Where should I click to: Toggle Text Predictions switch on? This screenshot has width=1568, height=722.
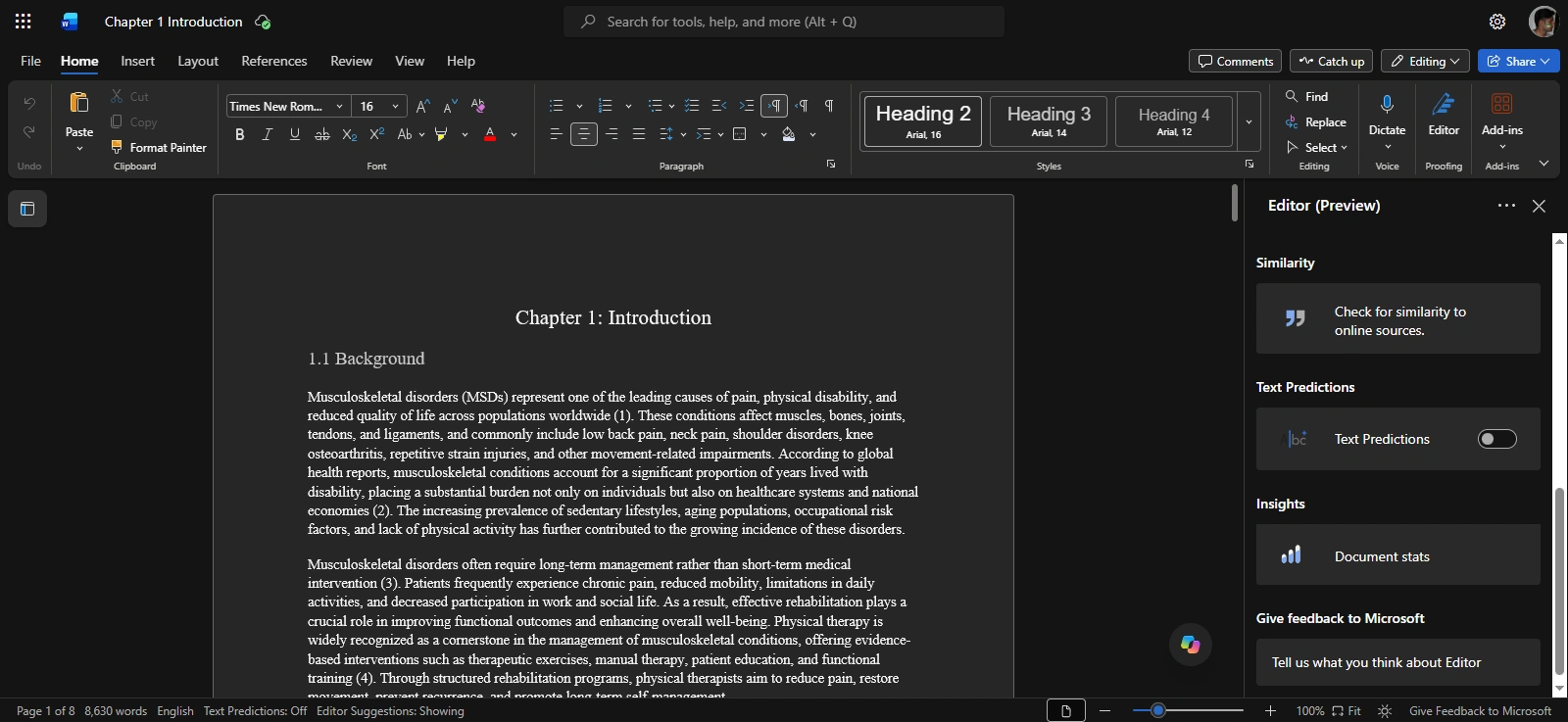(x=1496, y=439)
